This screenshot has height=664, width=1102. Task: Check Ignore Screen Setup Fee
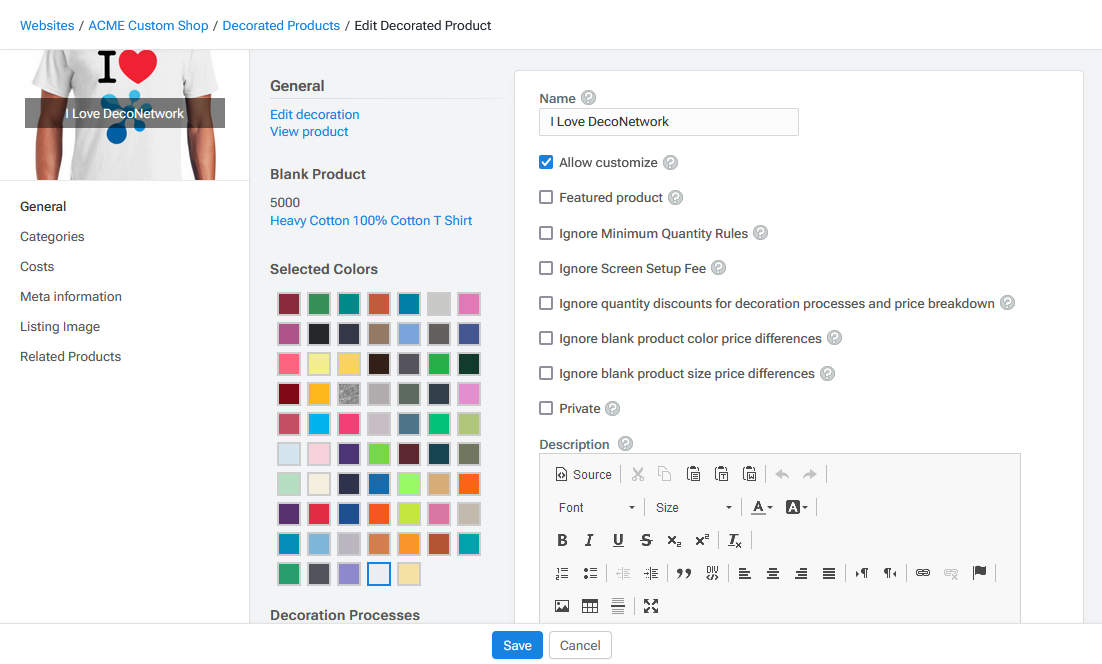point(546,268)
